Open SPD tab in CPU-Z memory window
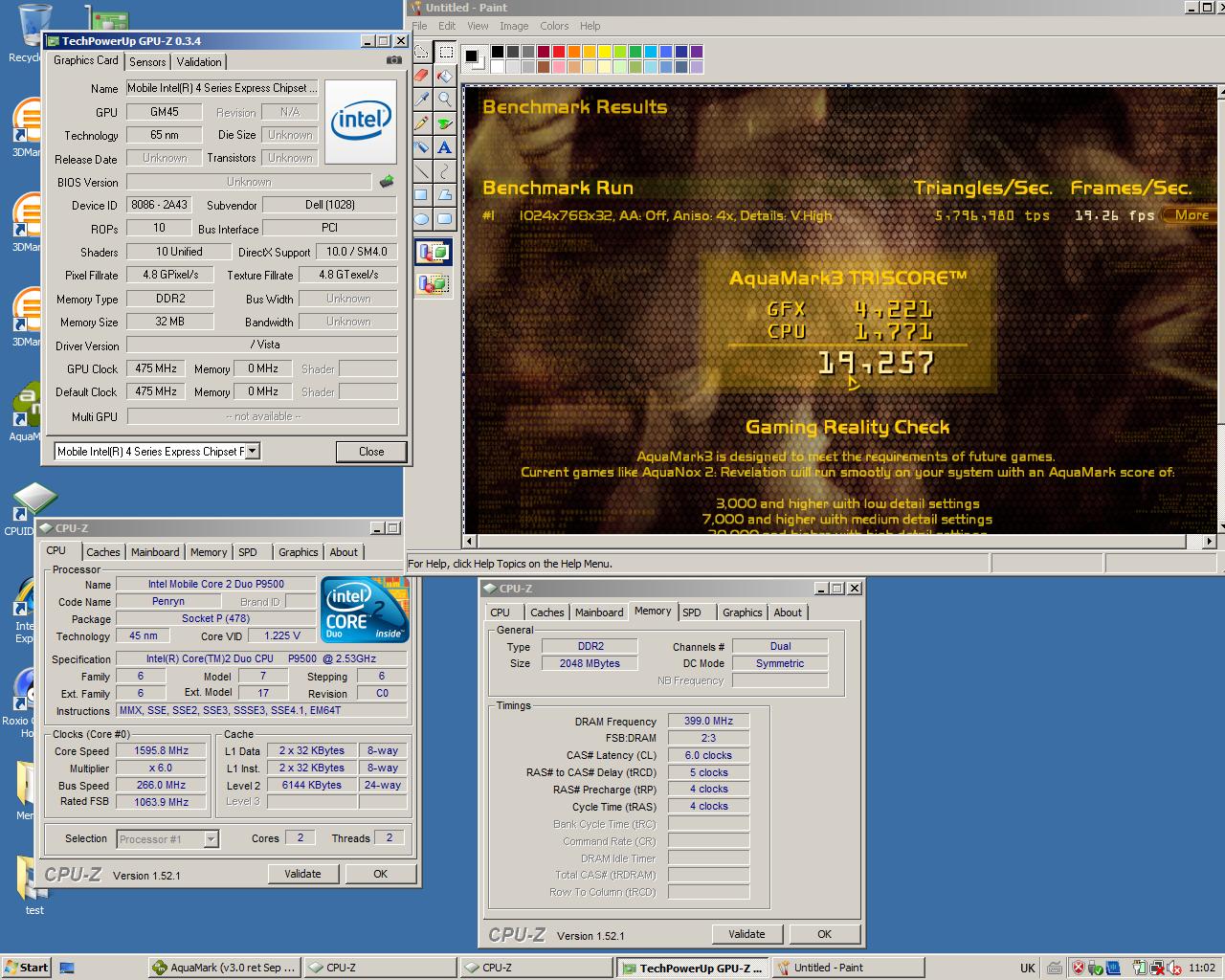 pos(692,612)
